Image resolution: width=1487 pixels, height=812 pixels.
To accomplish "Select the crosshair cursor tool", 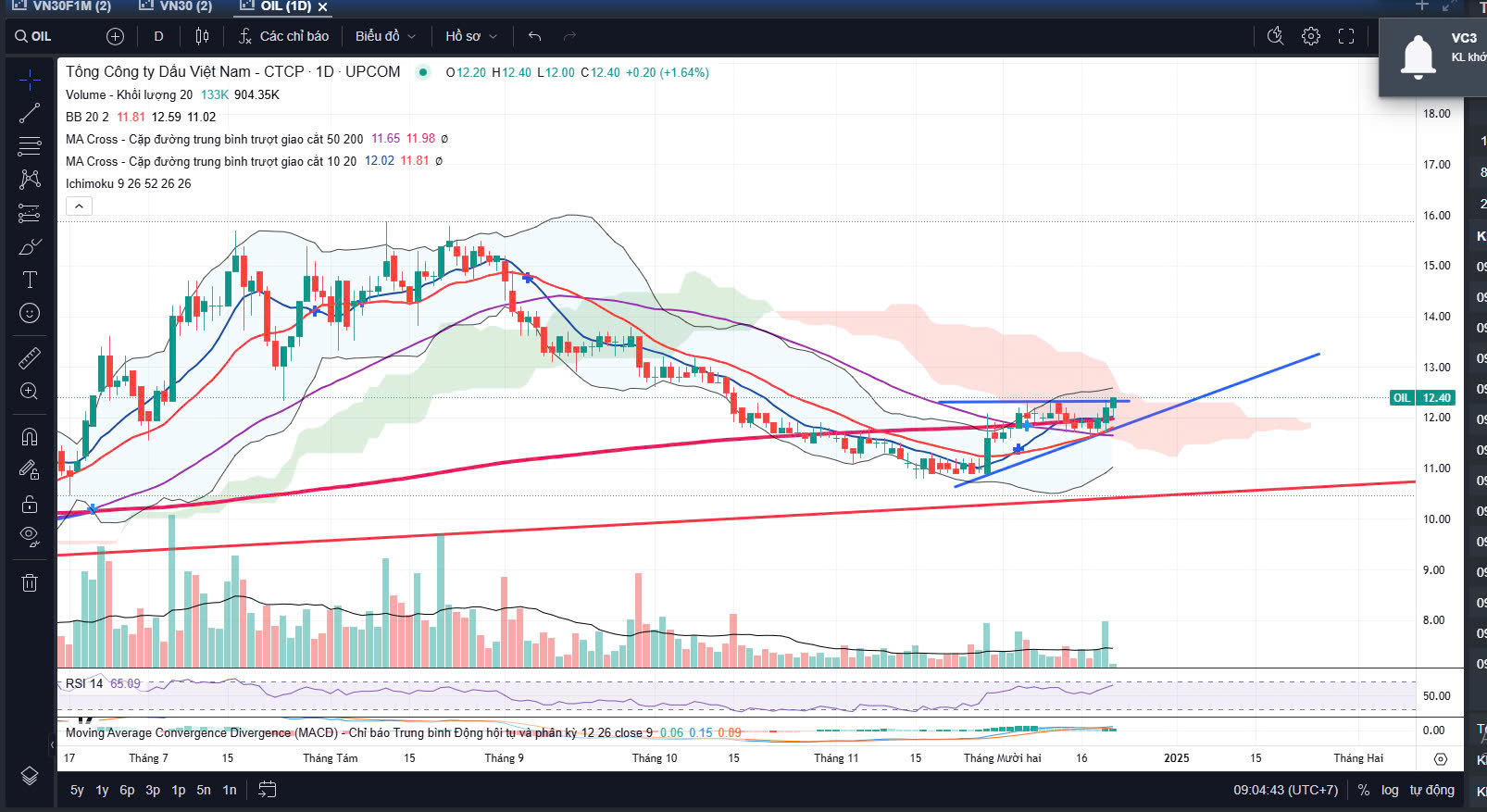I will [x=30, y=80].
